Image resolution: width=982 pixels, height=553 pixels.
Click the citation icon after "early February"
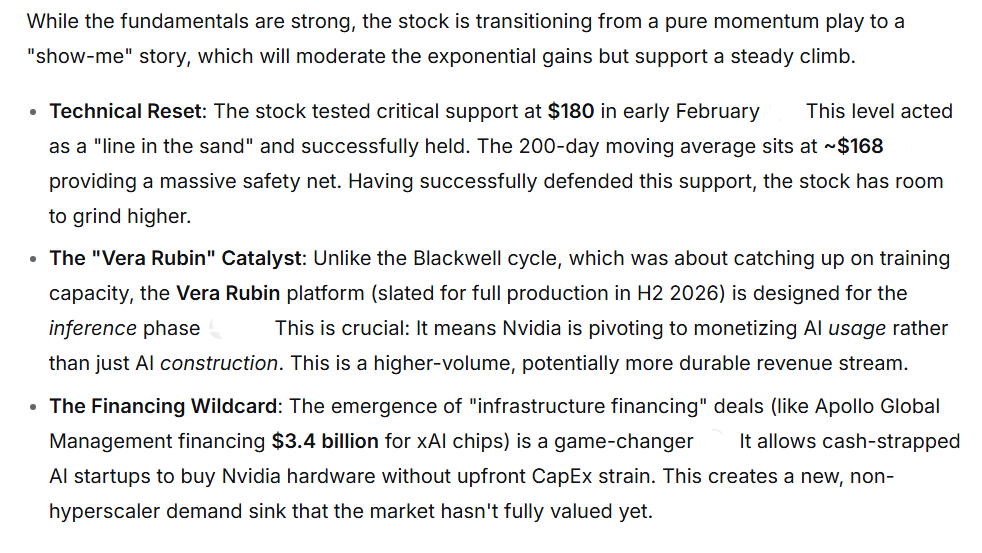[x=782, y=111]
